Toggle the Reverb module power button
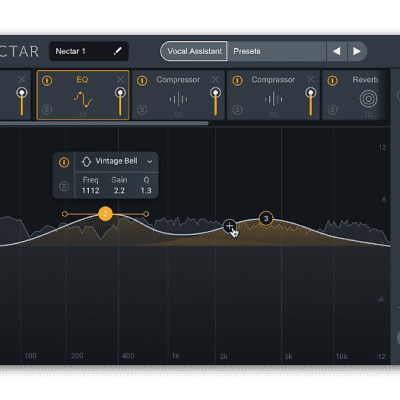The height and width of the screenshot is (400, 400). pyautogui.click(x=333, y=80)
